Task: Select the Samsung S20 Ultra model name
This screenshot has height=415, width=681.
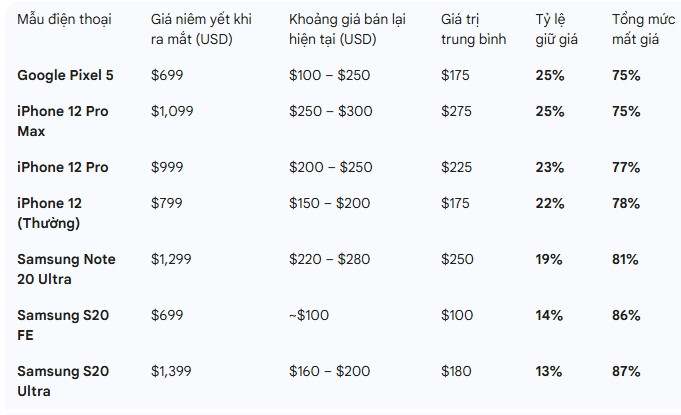Action: coord(63,381)
